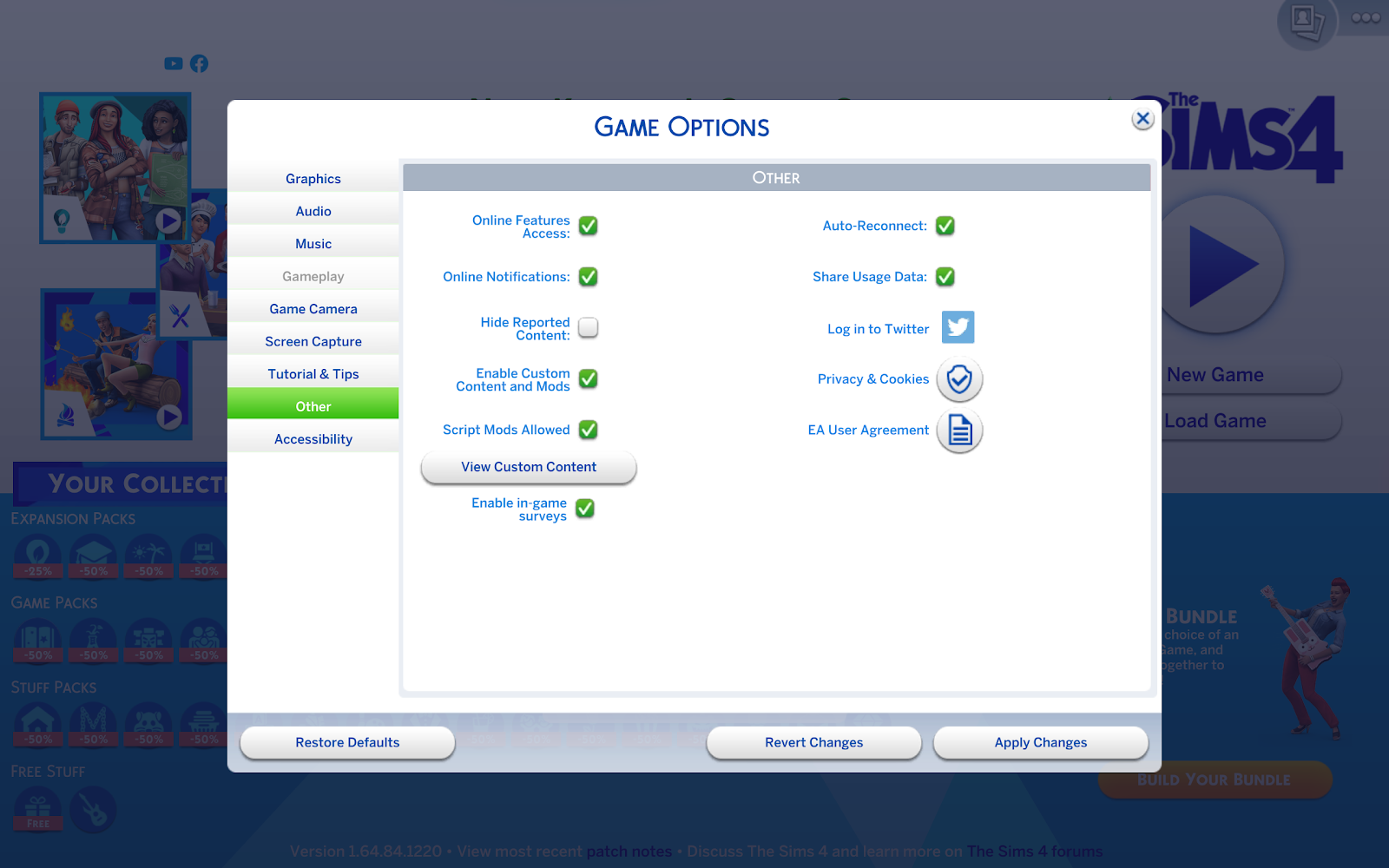Screen dimensions: 1389x868
Task: Click the fork and knife pack icon
Action: click(180, 316)
